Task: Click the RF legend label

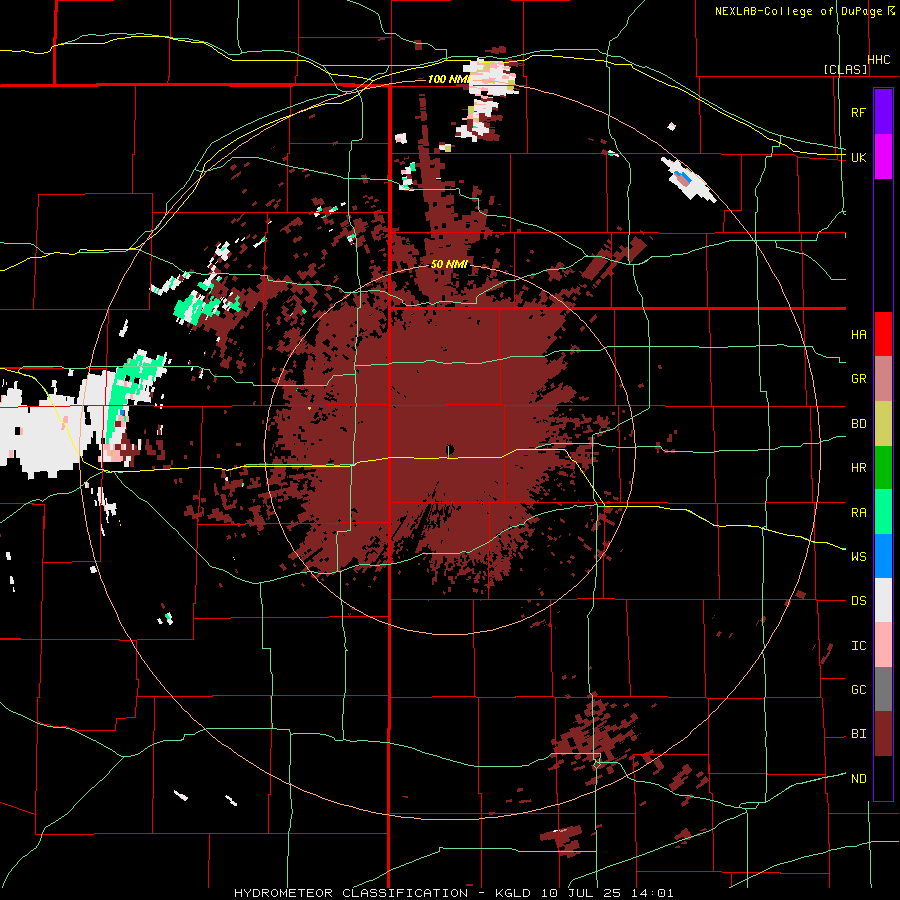Action: click(x=858, y=112)
